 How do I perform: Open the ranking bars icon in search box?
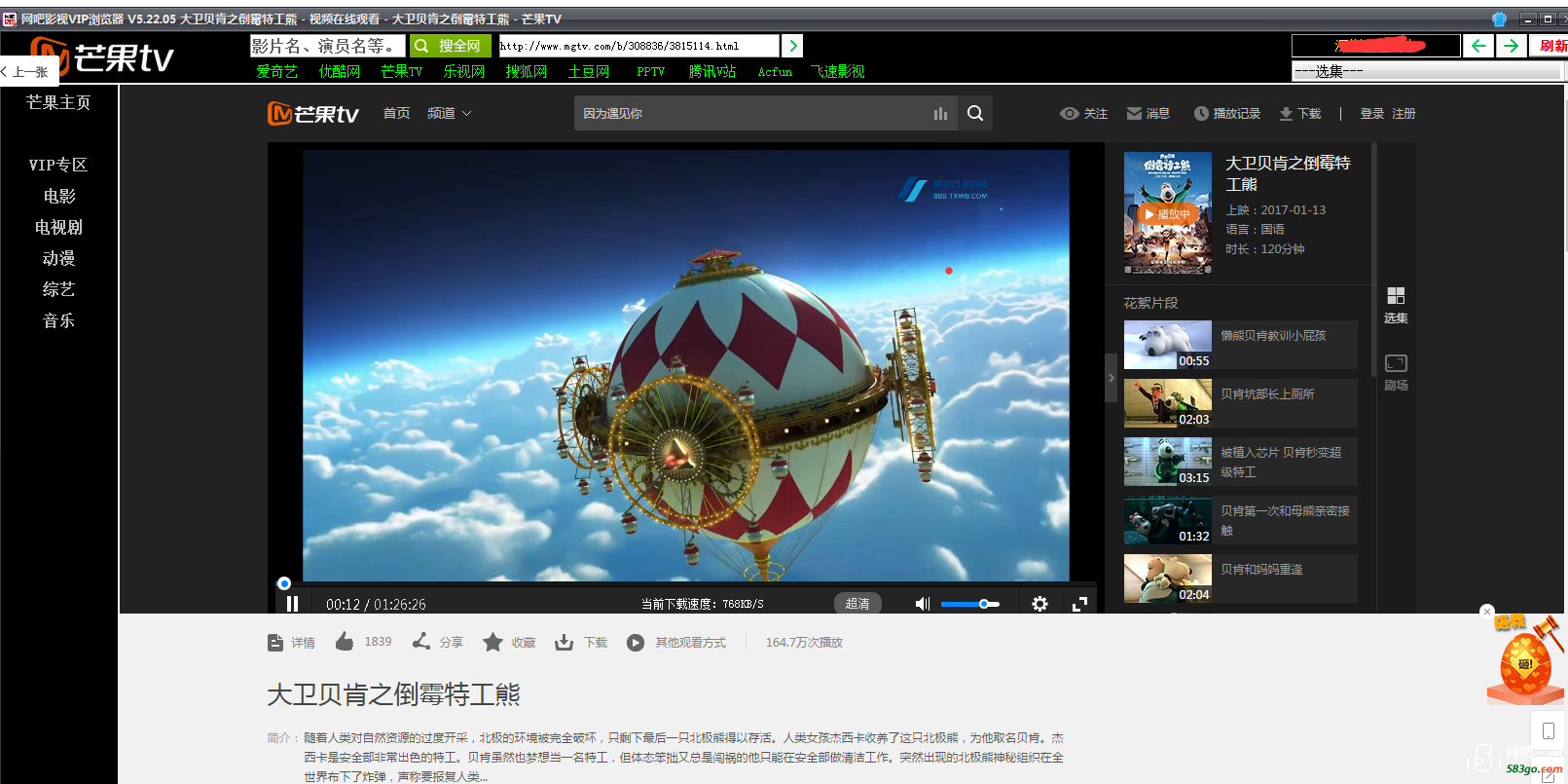[x=940, y=114]
